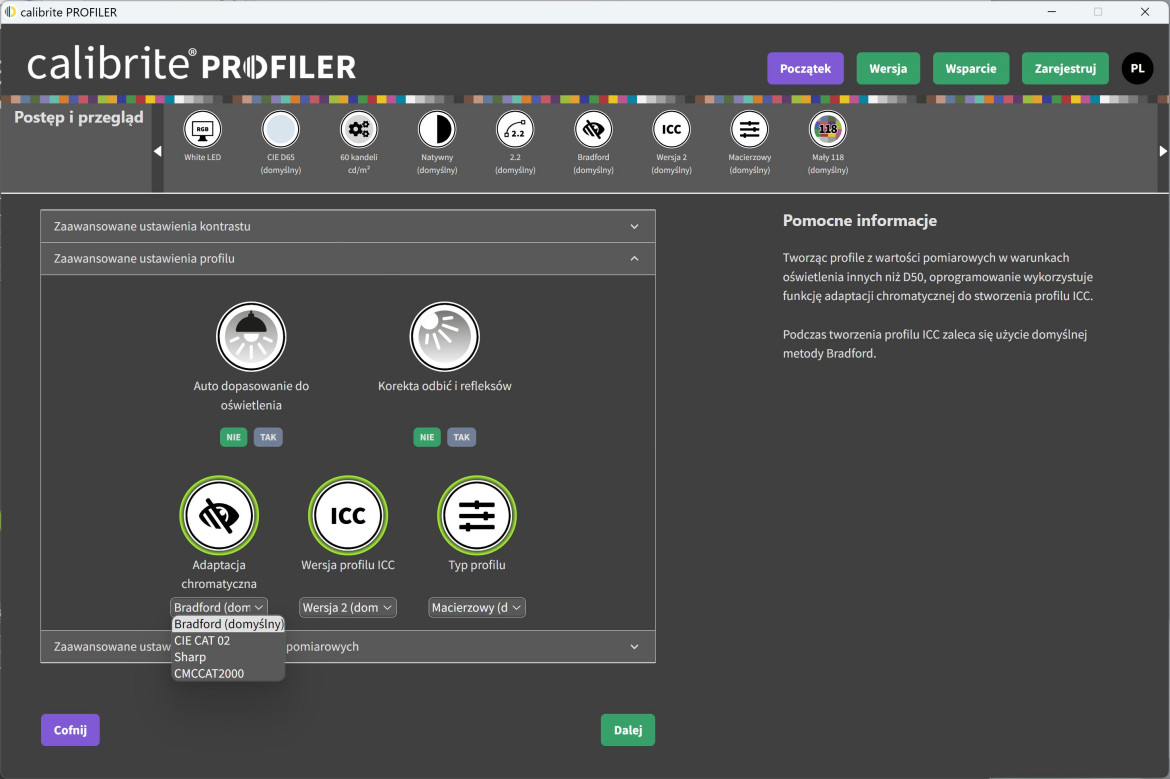Select the Bradford step icon in progress bar
This screenshot has height=779, width=1170.
tap(593, 130)
